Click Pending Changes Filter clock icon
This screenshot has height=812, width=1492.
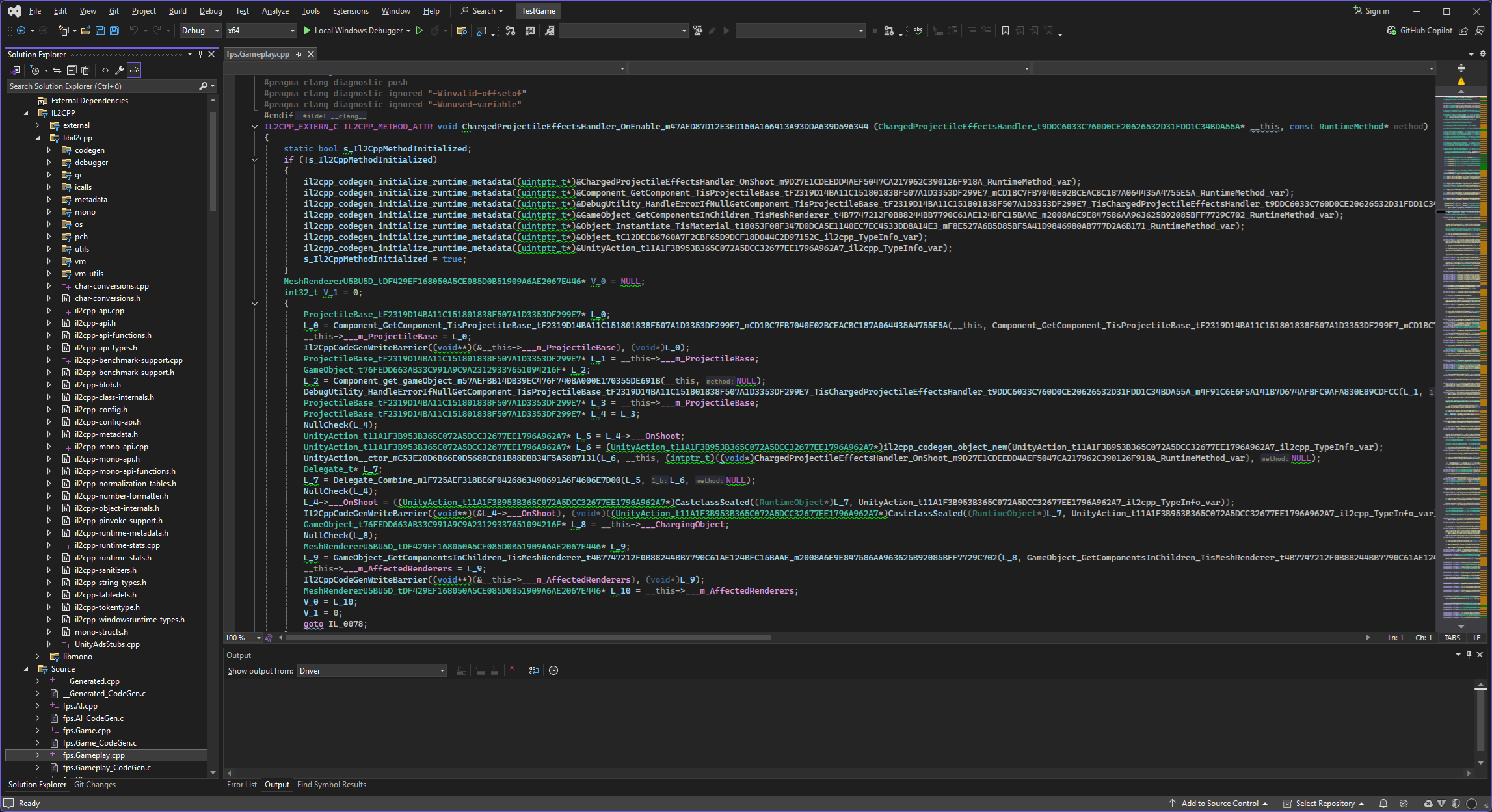(x=35, y=70)
